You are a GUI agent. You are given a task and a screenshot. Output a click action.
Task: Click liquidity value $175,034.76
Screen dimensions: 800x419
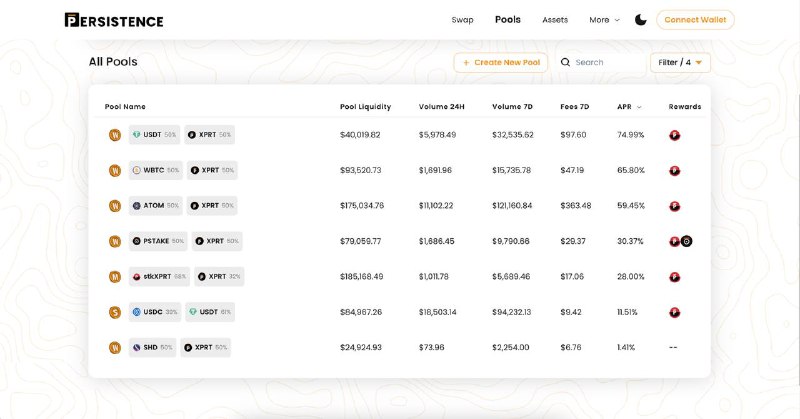362,206
